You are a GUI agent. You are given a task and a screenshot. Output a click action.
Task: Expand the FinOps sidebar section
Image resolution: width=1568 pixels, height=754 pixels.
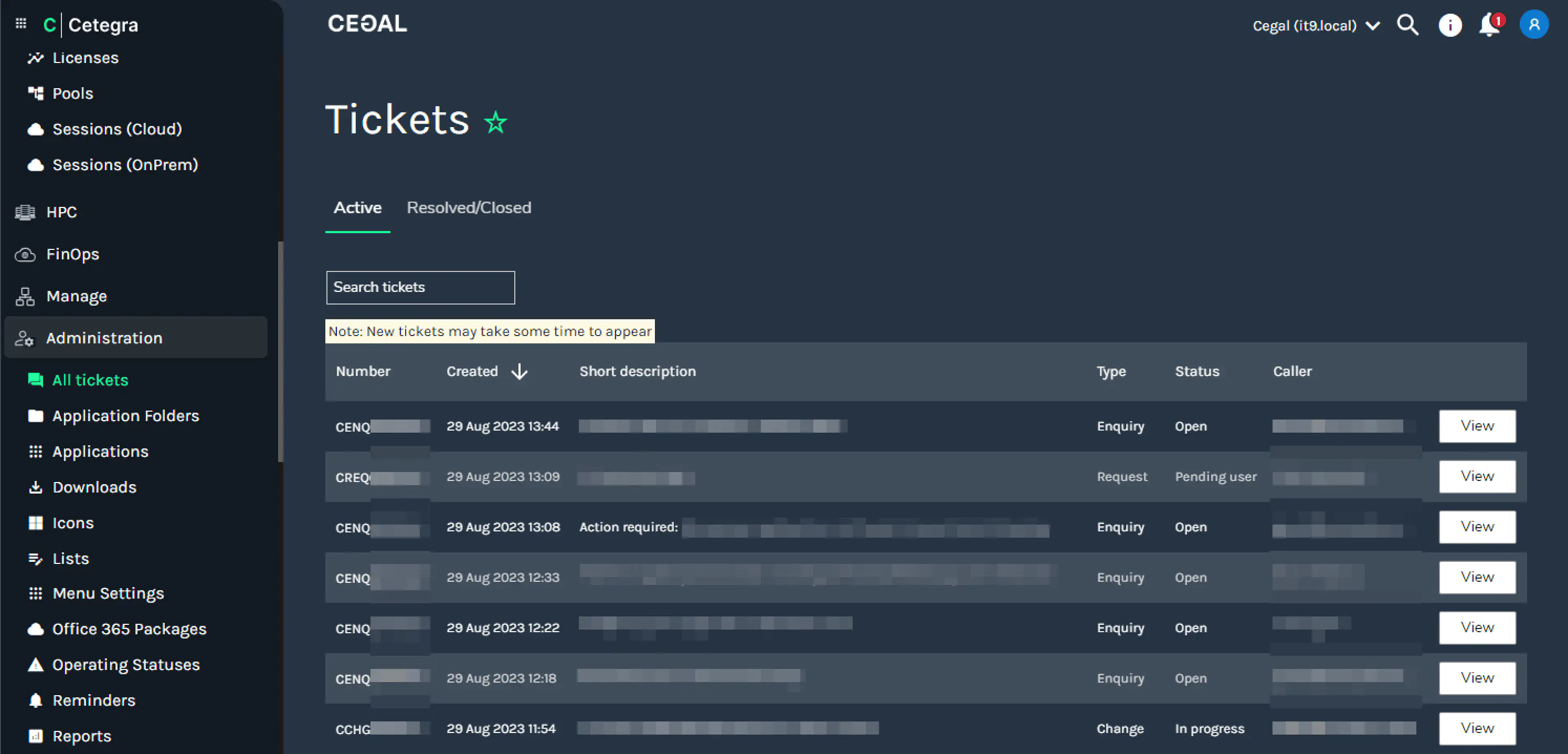pos(72,254)
